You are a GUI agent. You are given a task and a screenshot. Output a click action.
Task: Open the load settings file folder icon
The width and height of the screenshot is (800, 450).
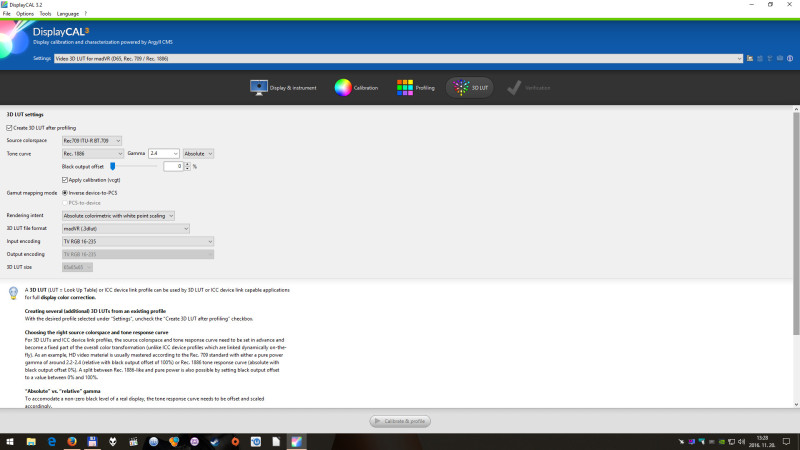[749, 59]
